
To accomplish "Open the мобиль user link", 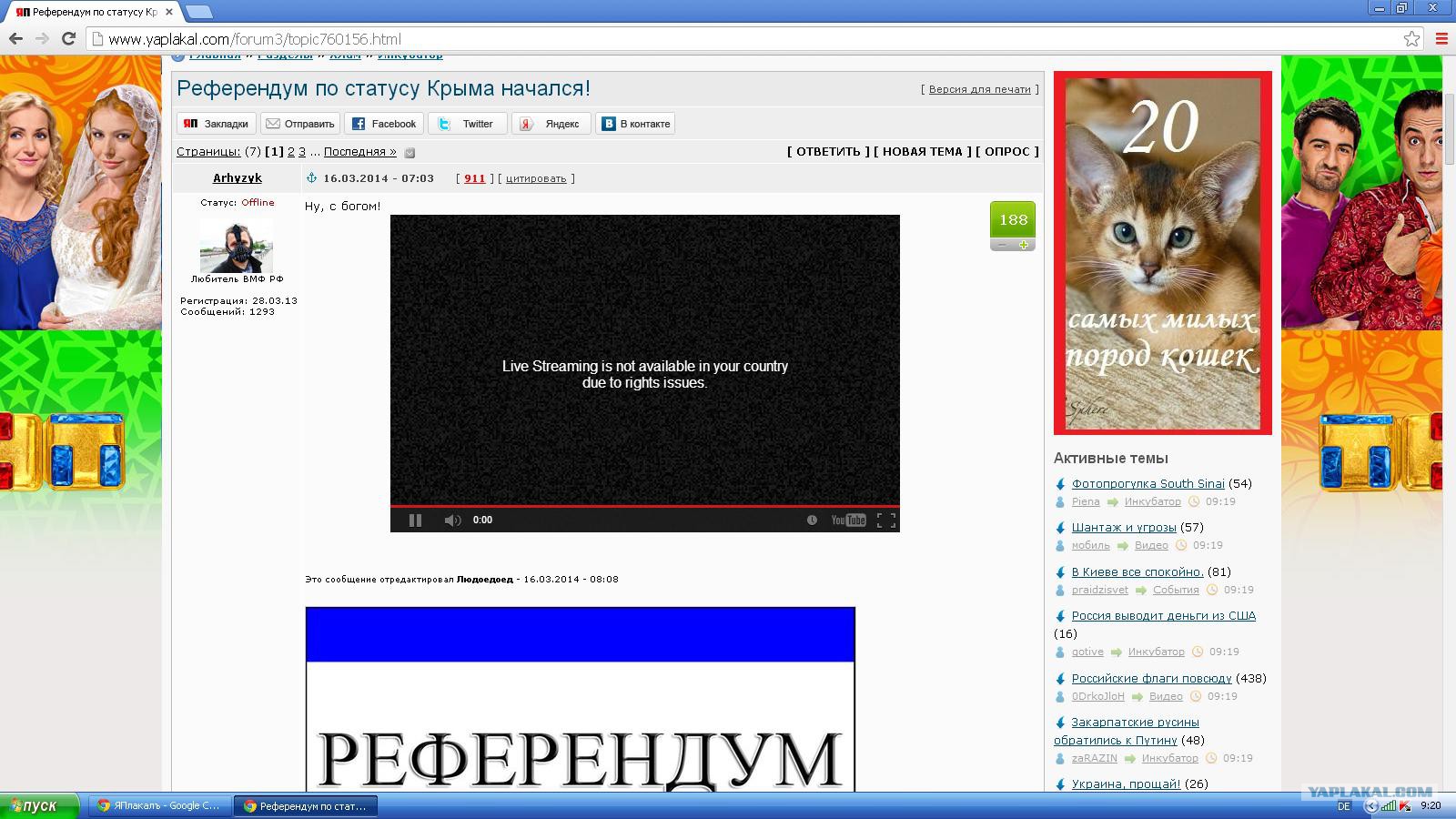I will [x=1091, y=545].
